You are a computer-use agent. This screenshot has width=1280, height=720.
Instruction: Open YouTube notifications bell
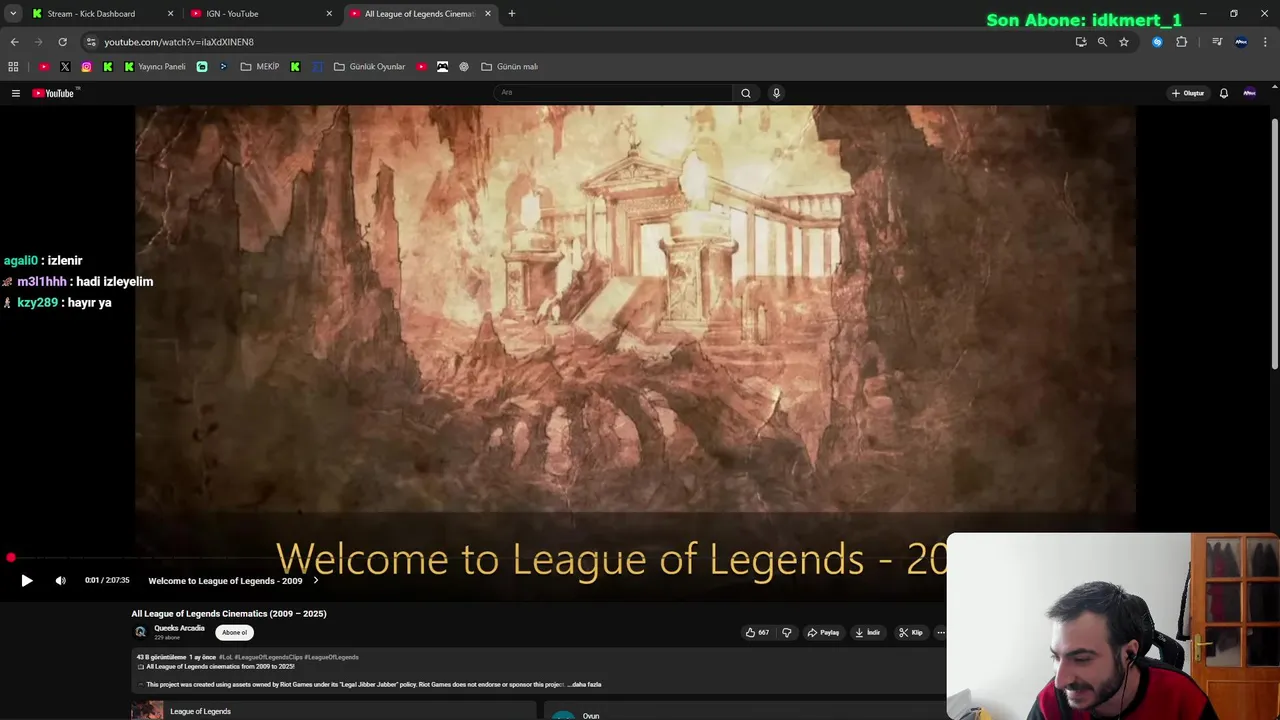tap(1223, 93)
